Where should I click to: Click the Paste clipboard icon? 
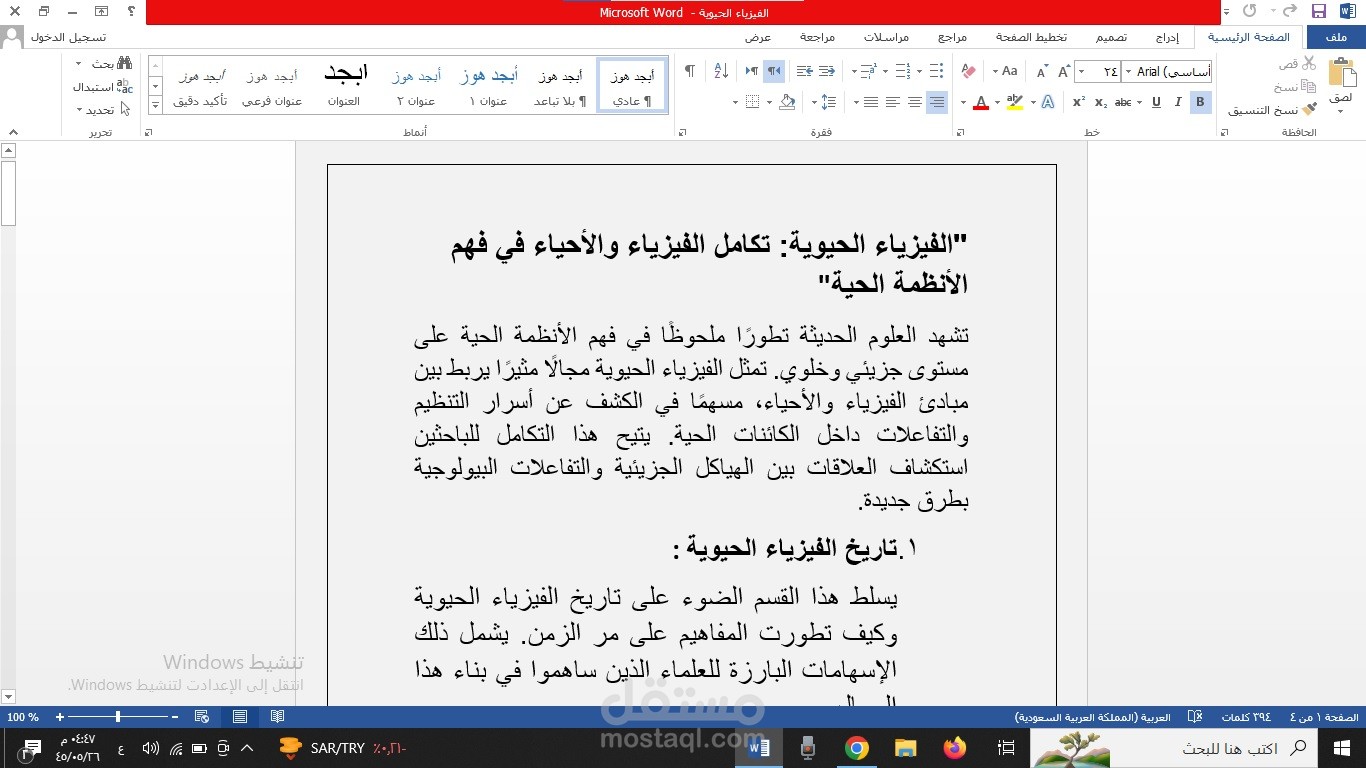[1341, 73]
